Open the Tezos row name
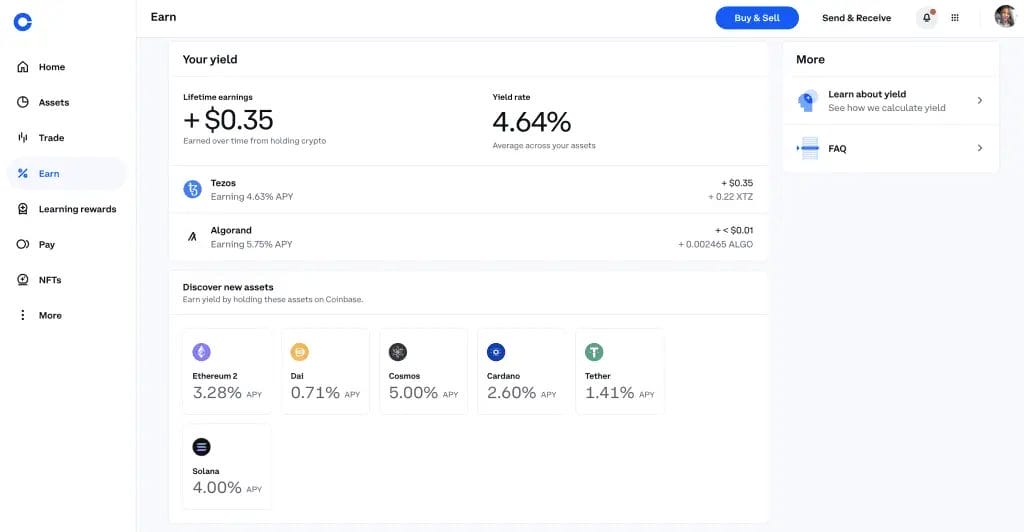The image size is (1024, 532). [223, 183]
